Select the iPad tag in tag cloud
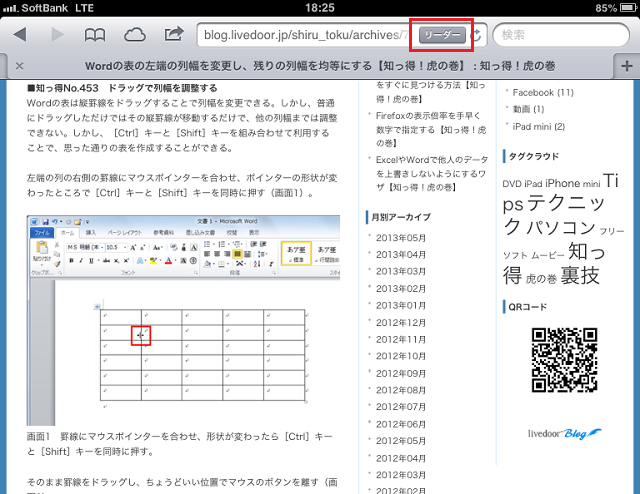The width and height of the screenshot is (640, 494). [x=533, y=184]
